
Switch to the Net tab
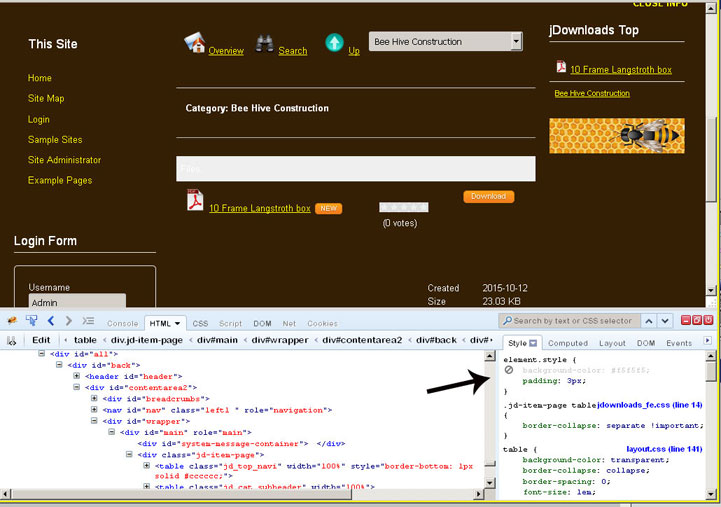point(289,324)
